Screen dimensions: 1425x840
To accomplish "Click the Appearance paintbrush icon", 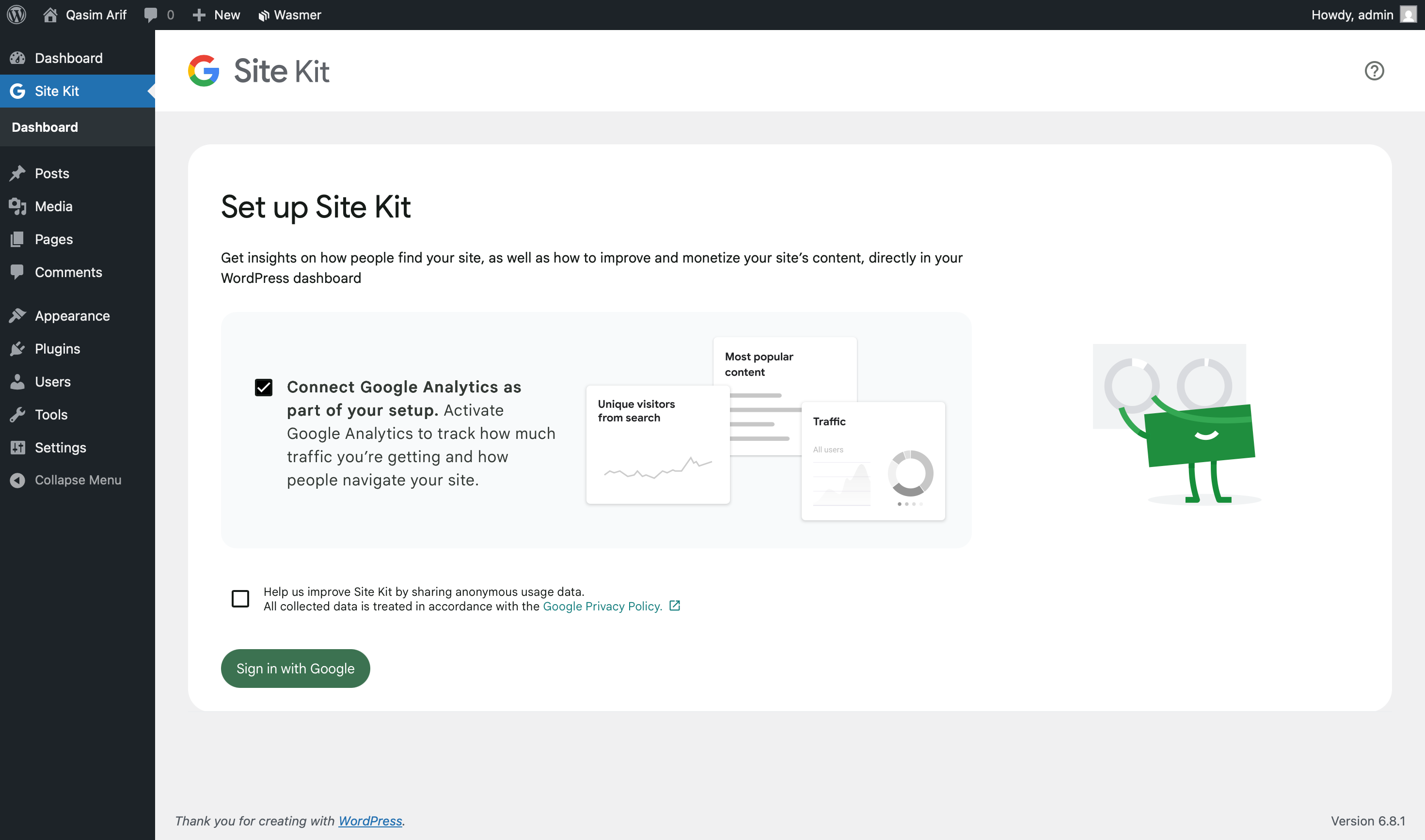I will point(17,316).
